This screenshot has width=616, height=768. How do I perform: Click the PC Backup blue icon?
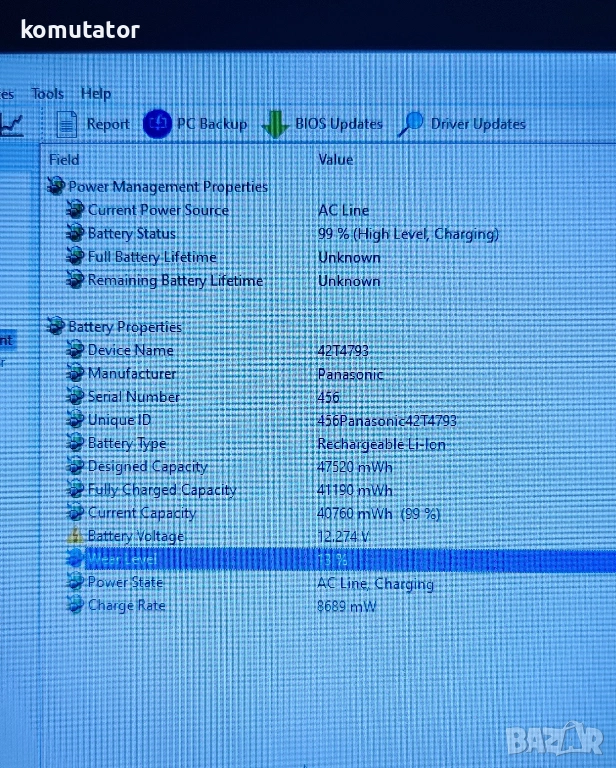pos(158,123)
